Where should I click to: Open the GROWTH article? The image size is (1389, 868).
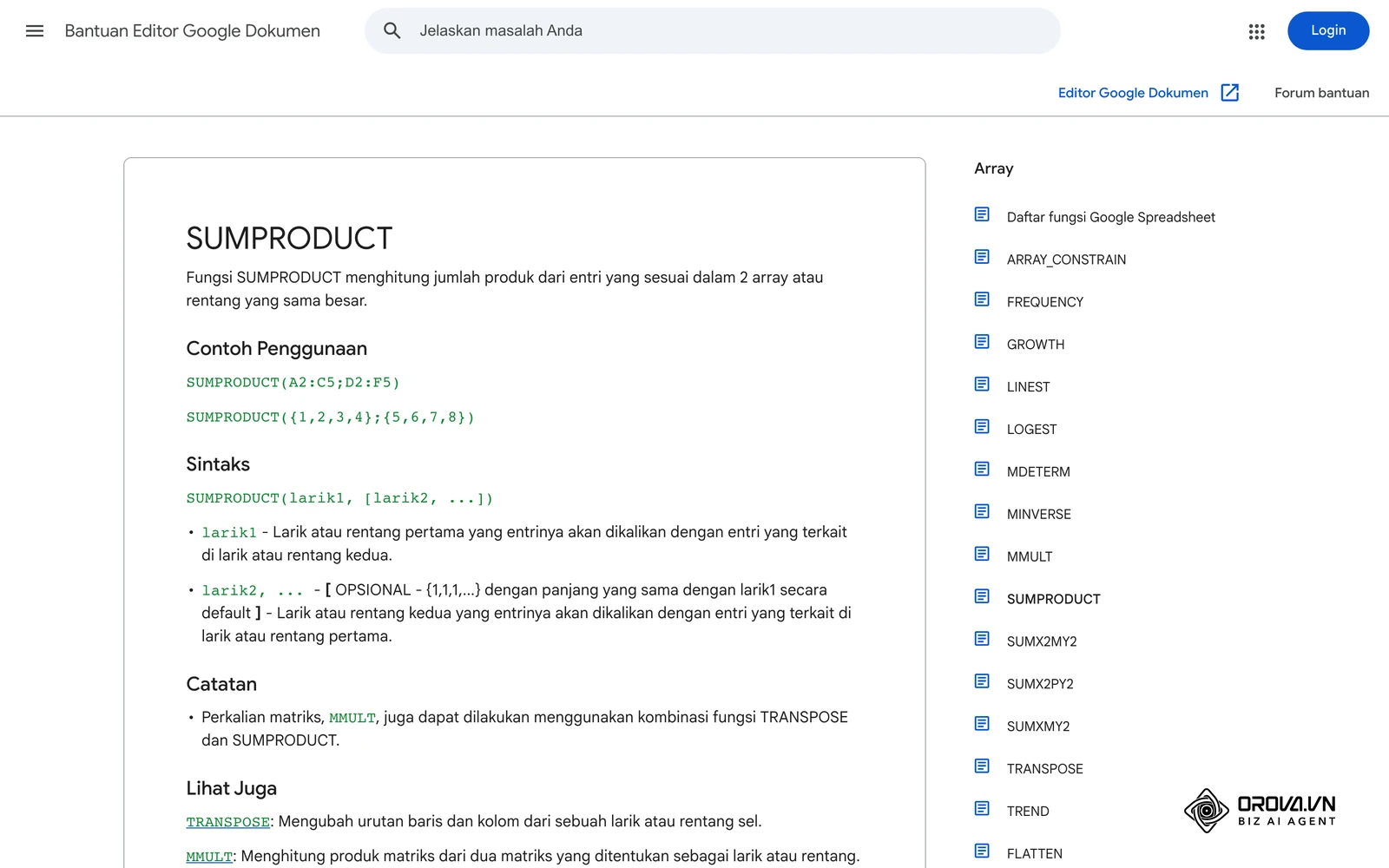1036,345
